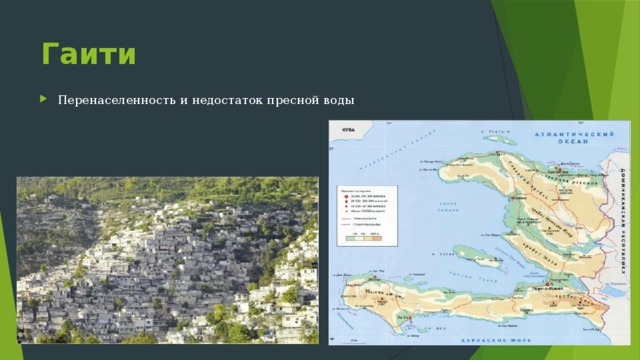The height and width of the screenshot is (360, 640).
Task: Select the hillside houses photo
Action: pyautogui.click(x=168, y=260)
